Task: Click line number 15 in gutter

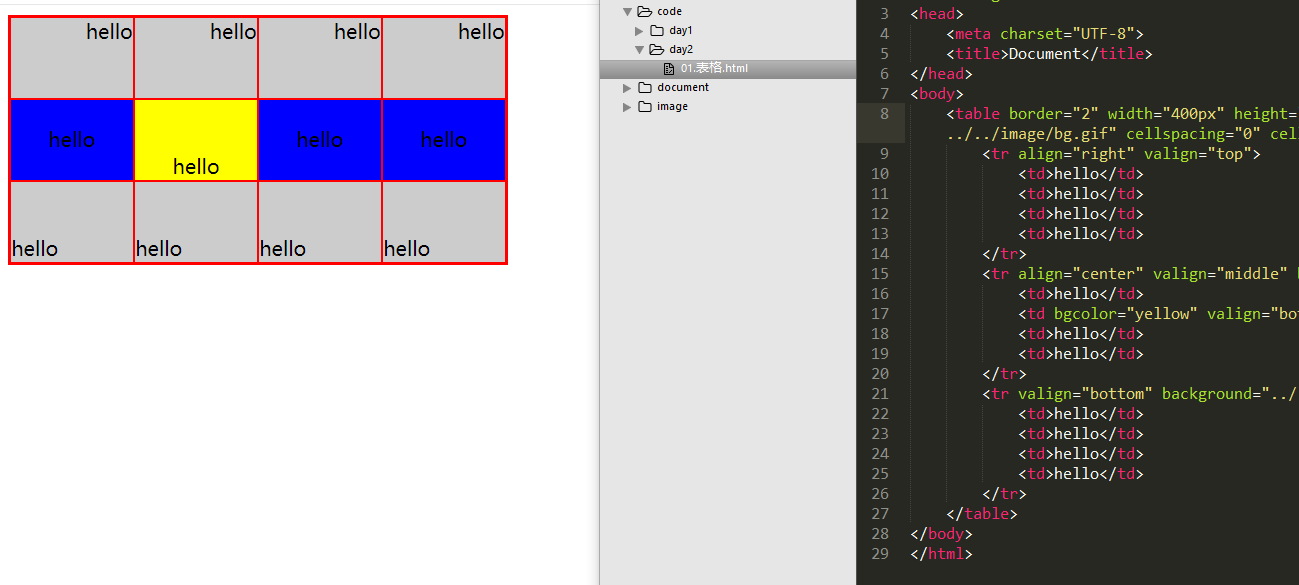Action: click(879, 274)
